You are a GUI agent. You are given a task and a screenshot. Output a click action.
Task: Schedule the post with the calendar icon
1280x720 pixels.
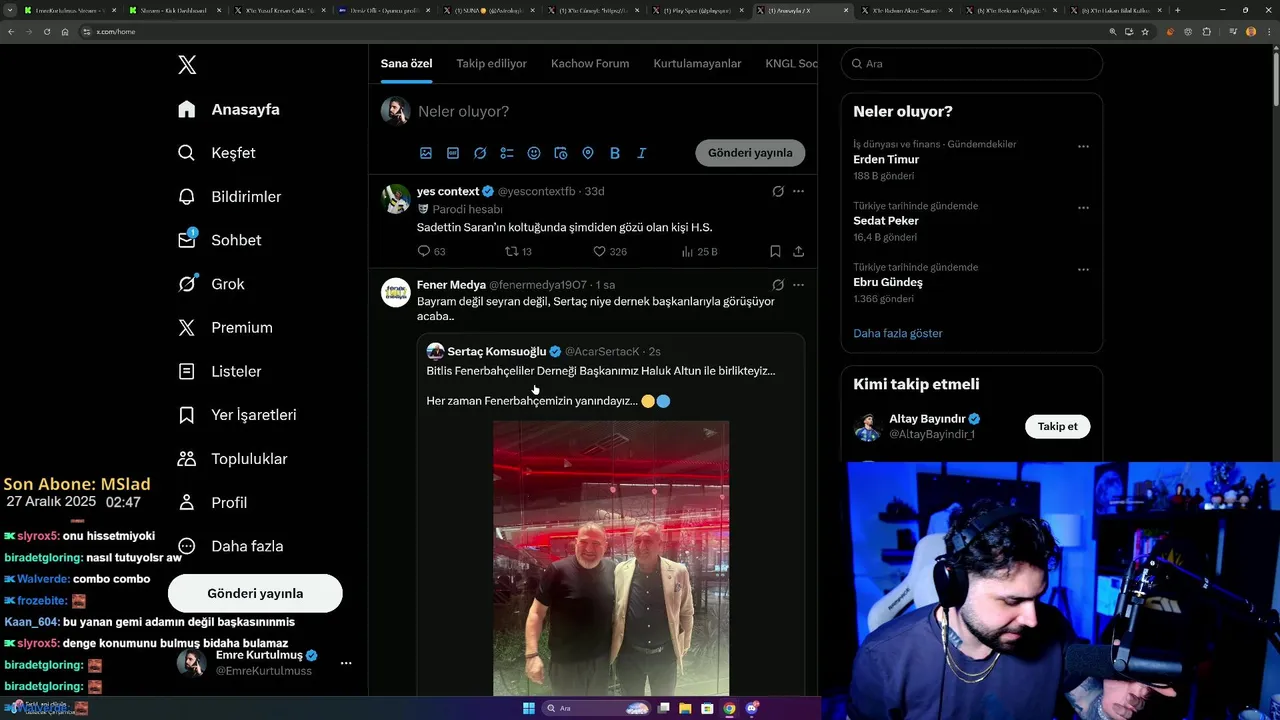pos(561,153)
